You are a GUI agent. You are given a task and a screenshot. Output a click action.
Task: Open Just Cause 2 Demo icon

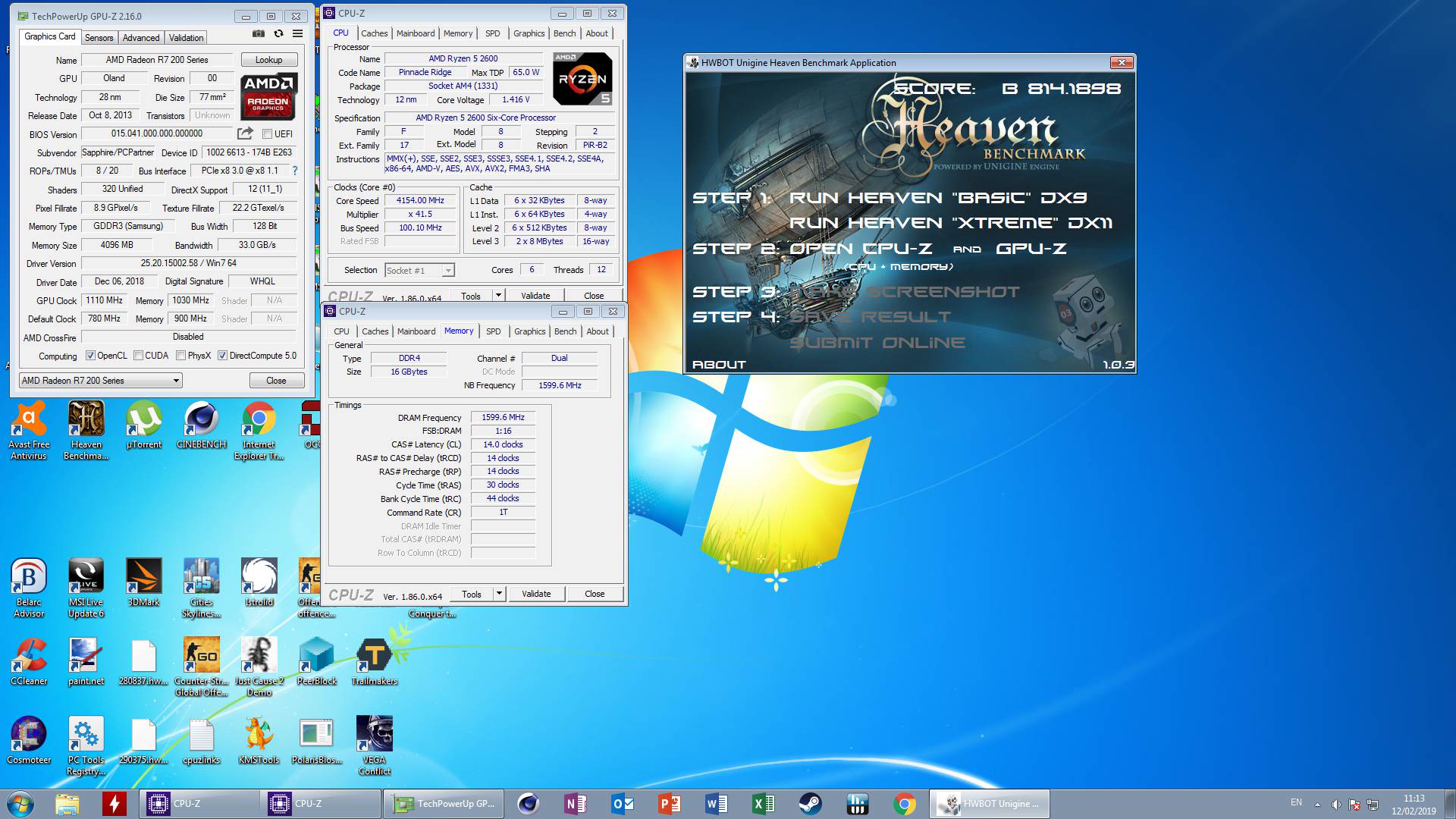259,667
